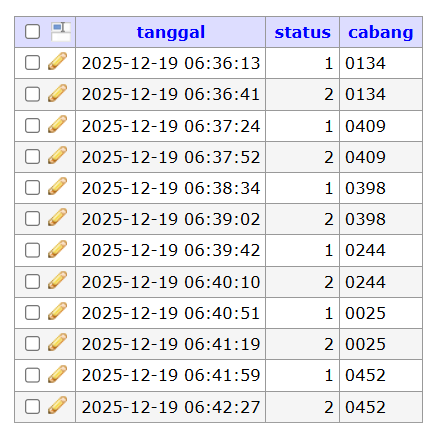Sort by the cabang column header

pos(381,32)
